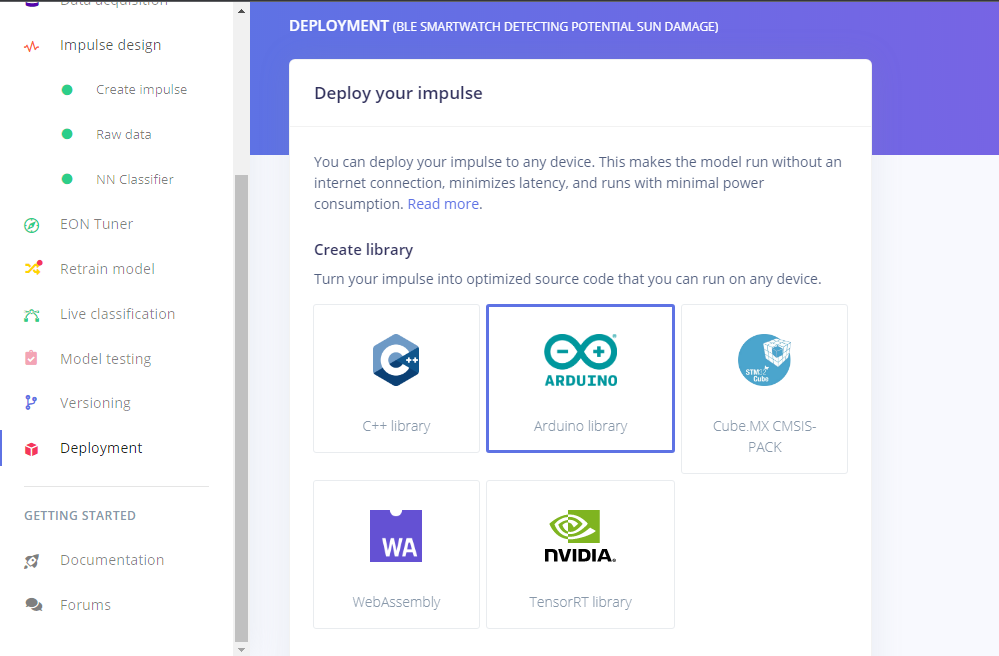This screenshot has width=999, height=656.
Task: Go to Live classification
Action: 117,314
